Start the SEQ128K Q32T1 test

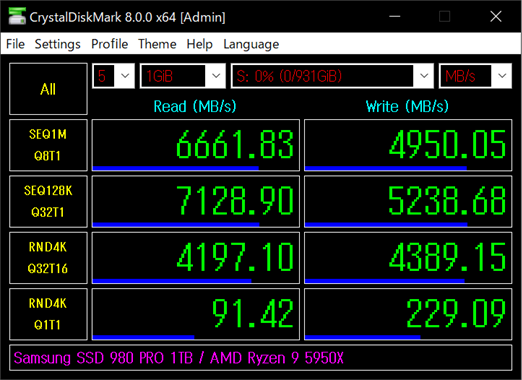pos(48,201)
